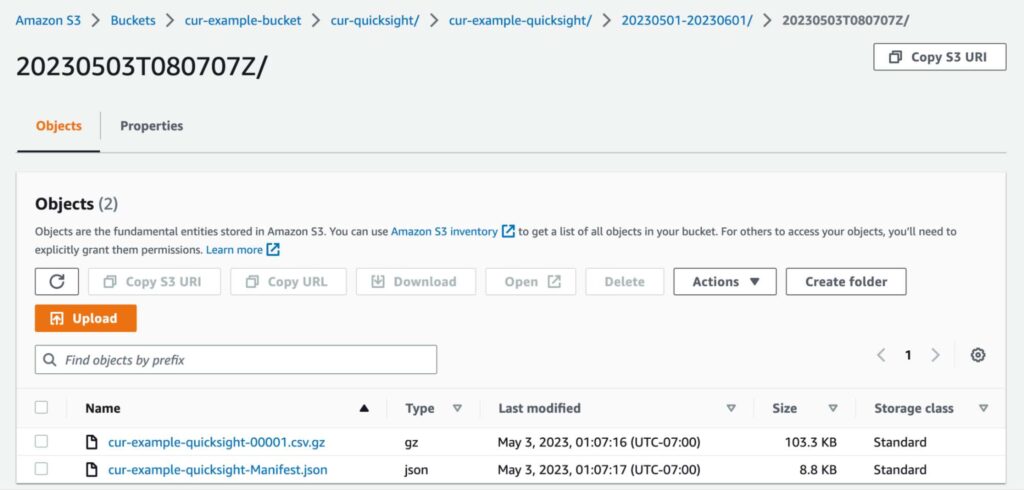Click the Download button
Viewport: 1024px width, 490px height.
(x=415, y=282)
